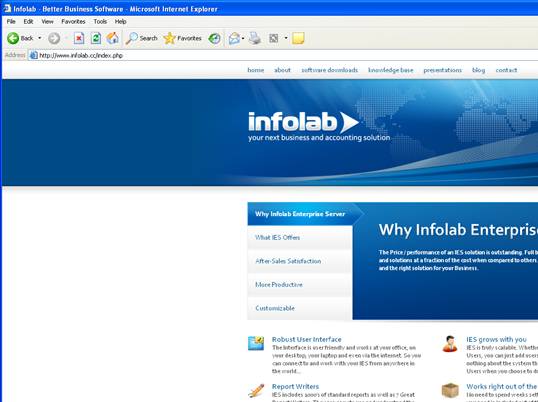
Task: Click the Robust User Interface heading link
Action: [306, 339]
